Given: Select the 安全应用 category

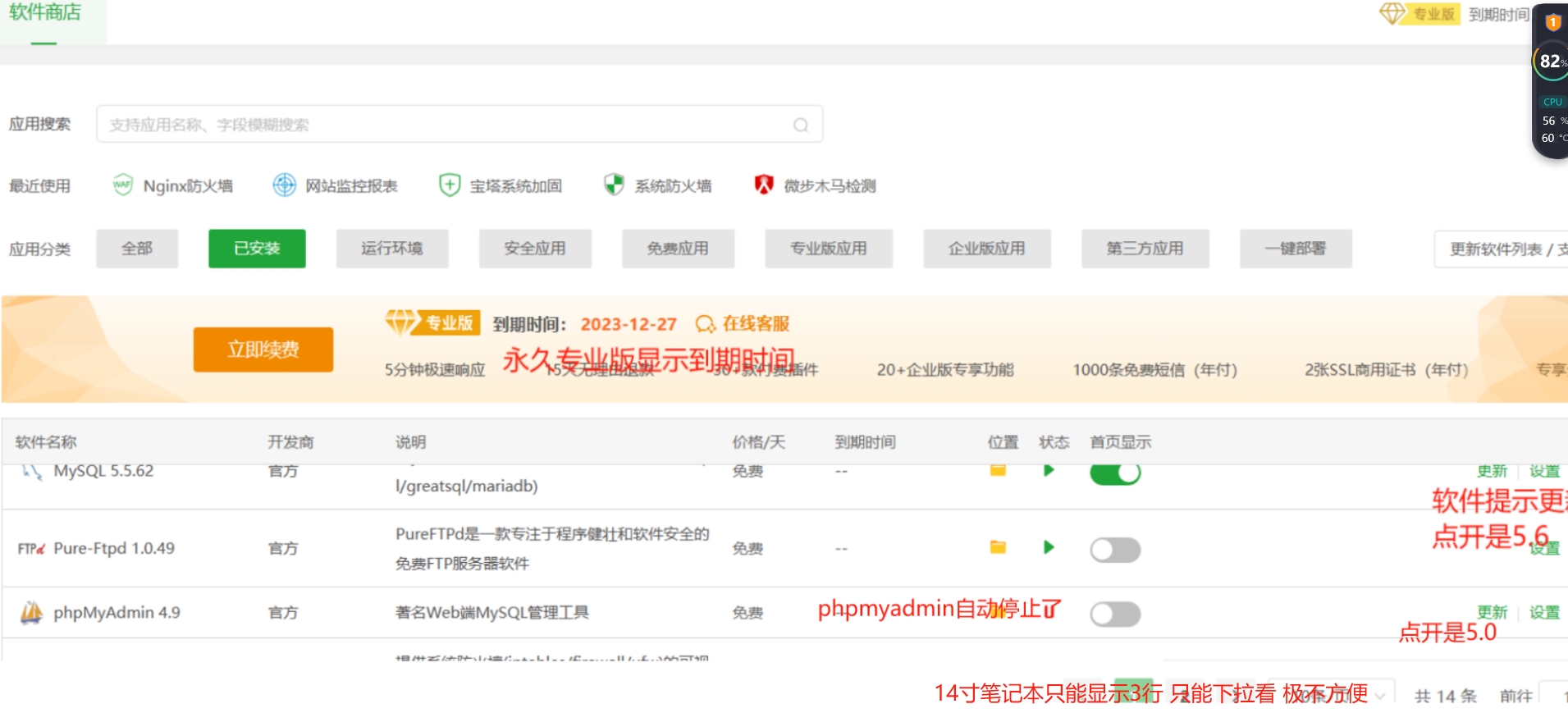Looking at the screenshot, I should point(535,249).
